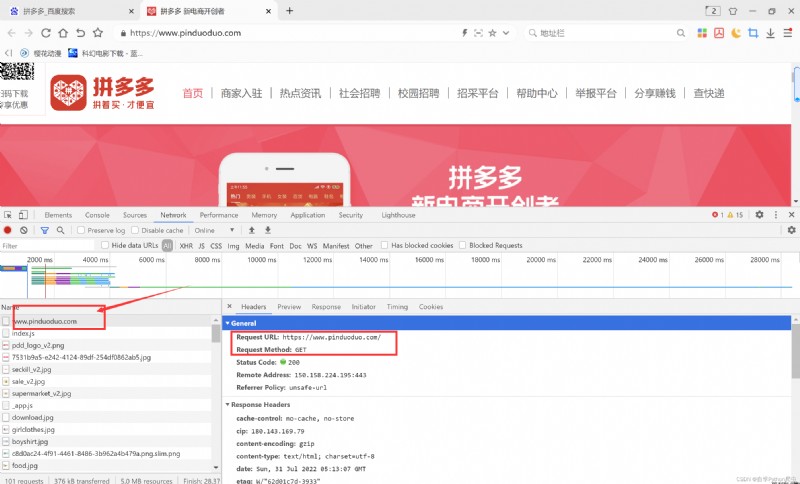The image size is (800, 484).
Task: Open DevTools settings gear
Action: point(759,215)
